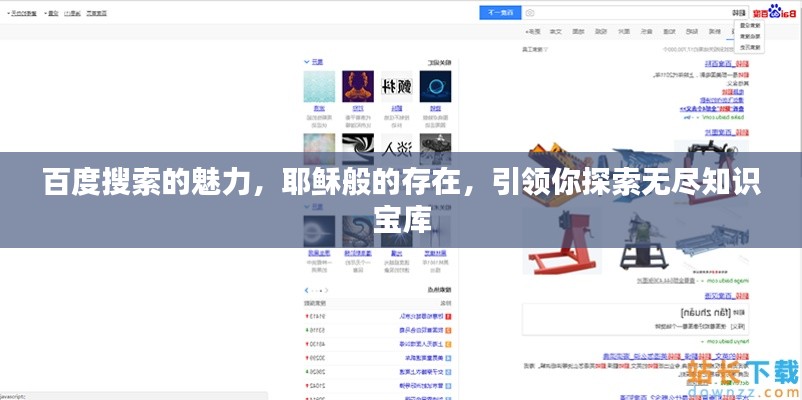Click the orange rank 2 badge

[x=448, y=330]
